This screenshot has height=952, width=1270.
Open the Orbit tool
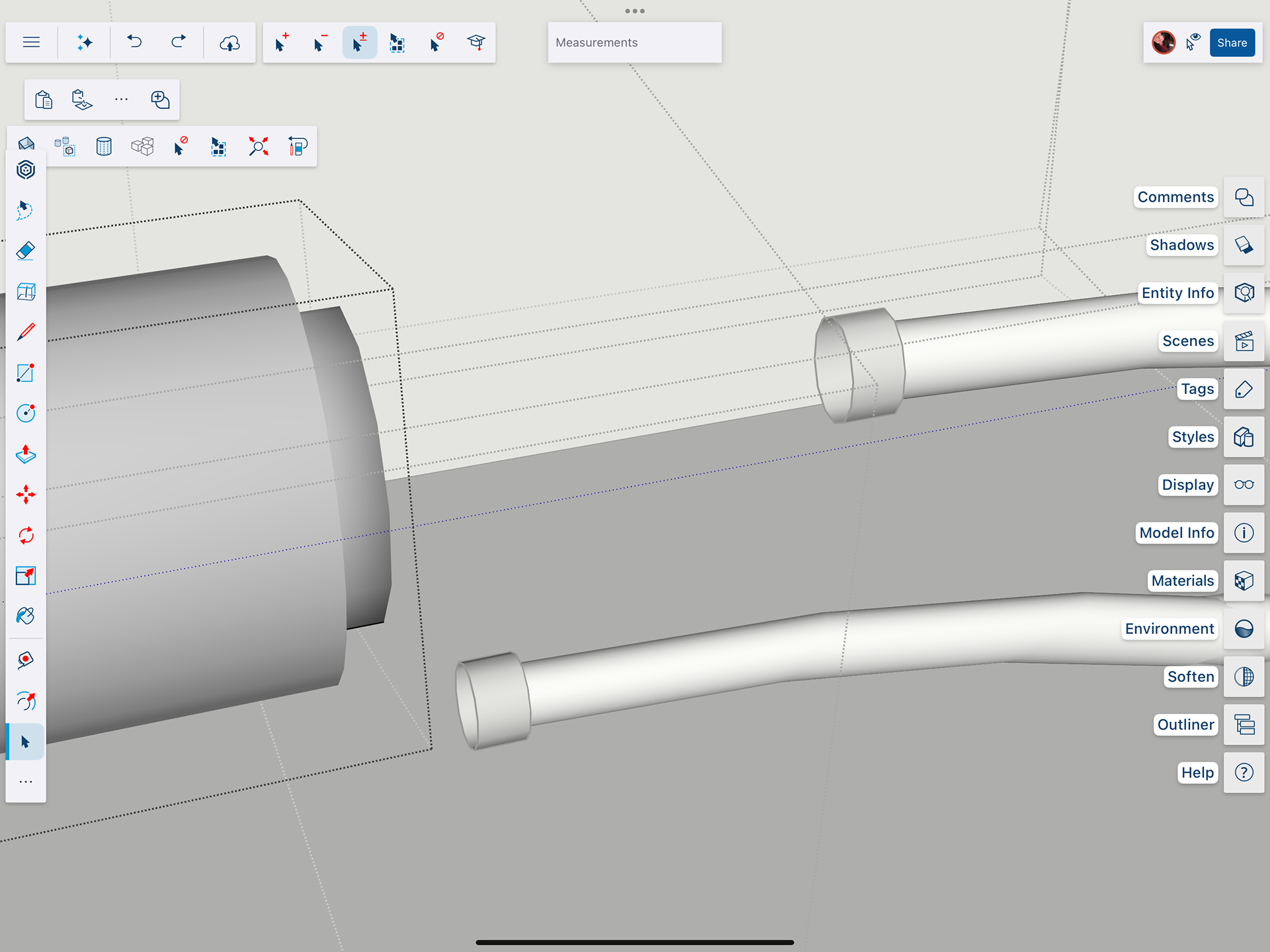[25, 700]
